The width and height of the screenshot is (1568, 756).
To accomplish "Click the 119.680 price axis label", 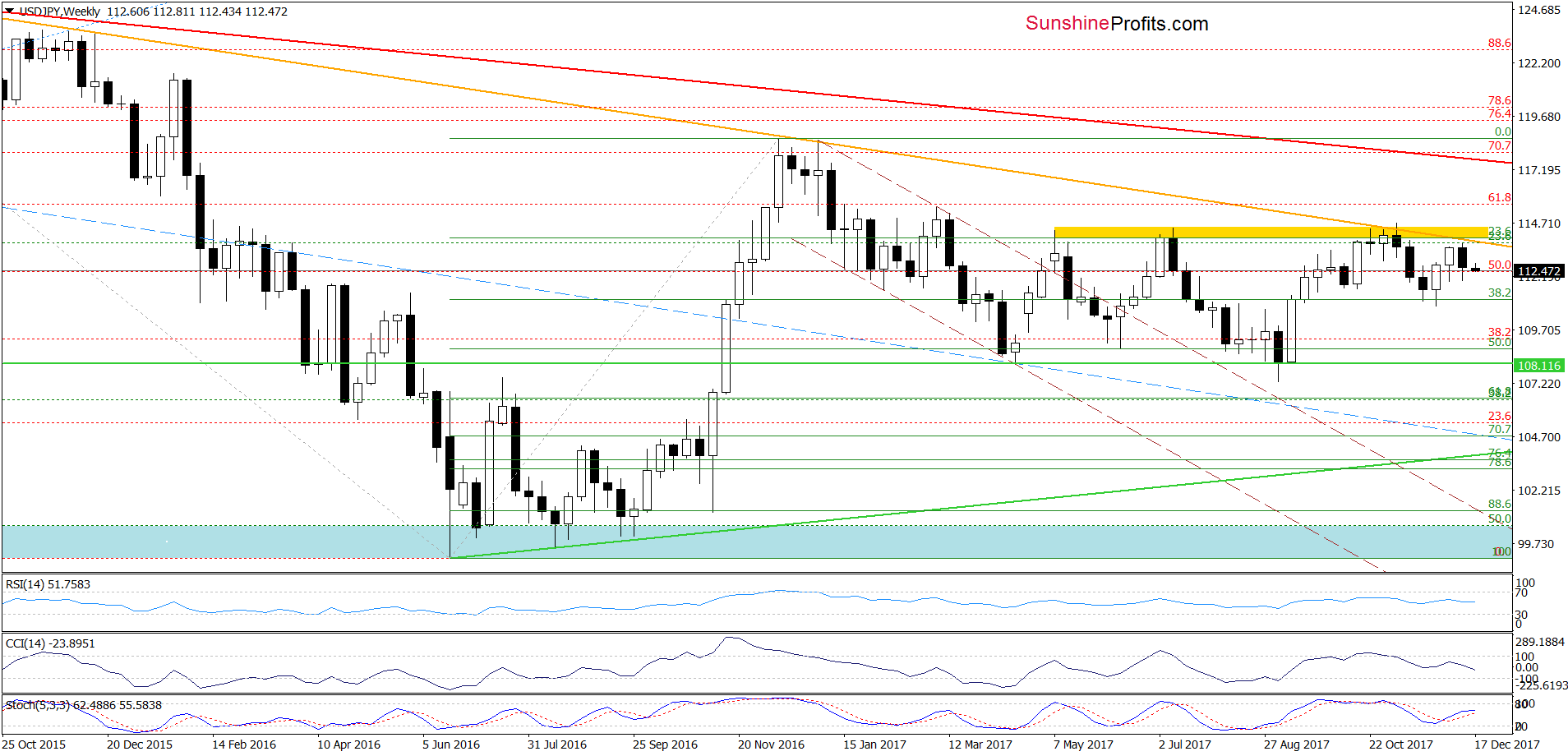I will tap(1538, 117).
